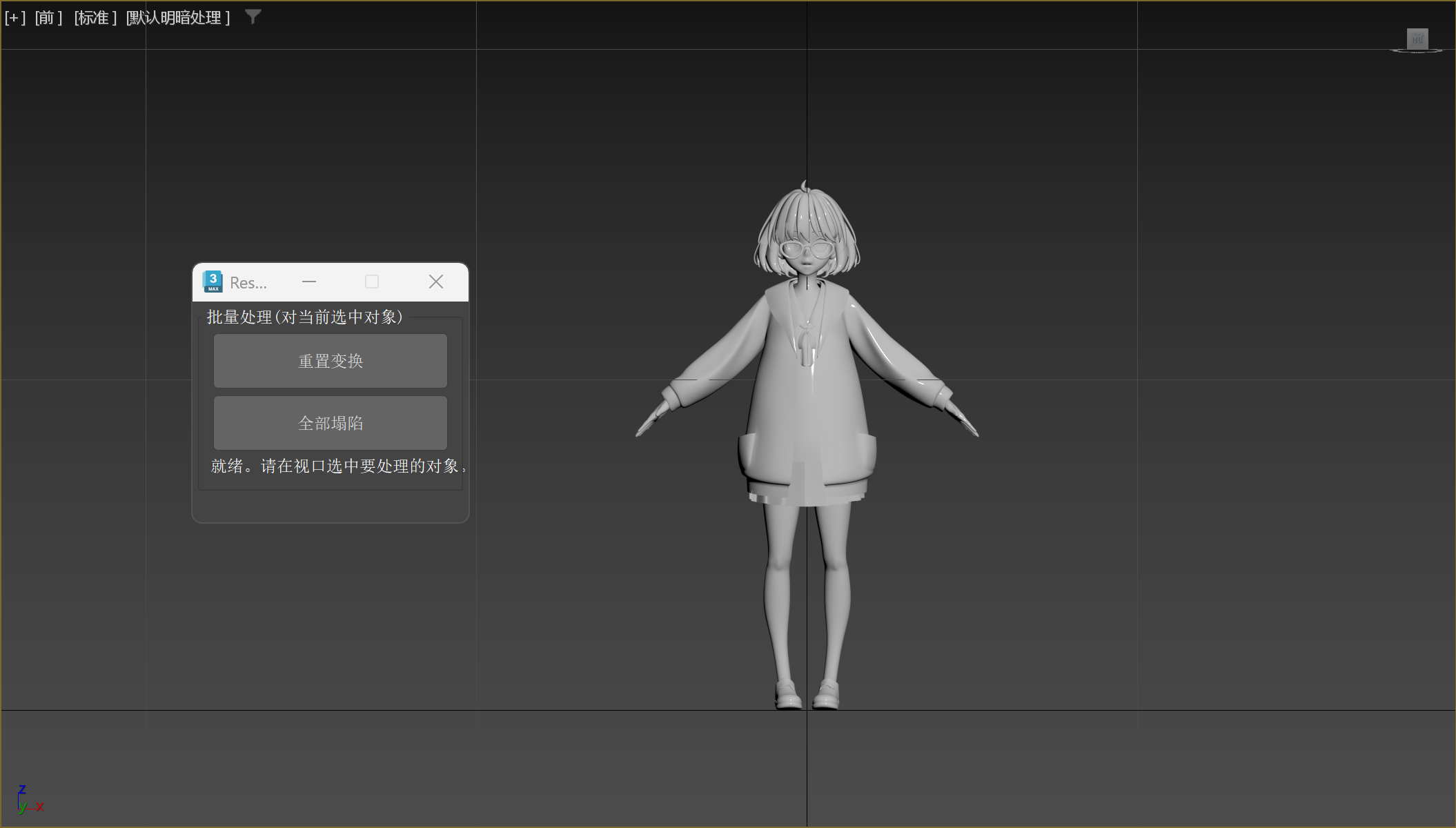This screenshot has height=828, width=1456.
Task: Click the disabled maximize box of dialog
Action: coord(372,282)
